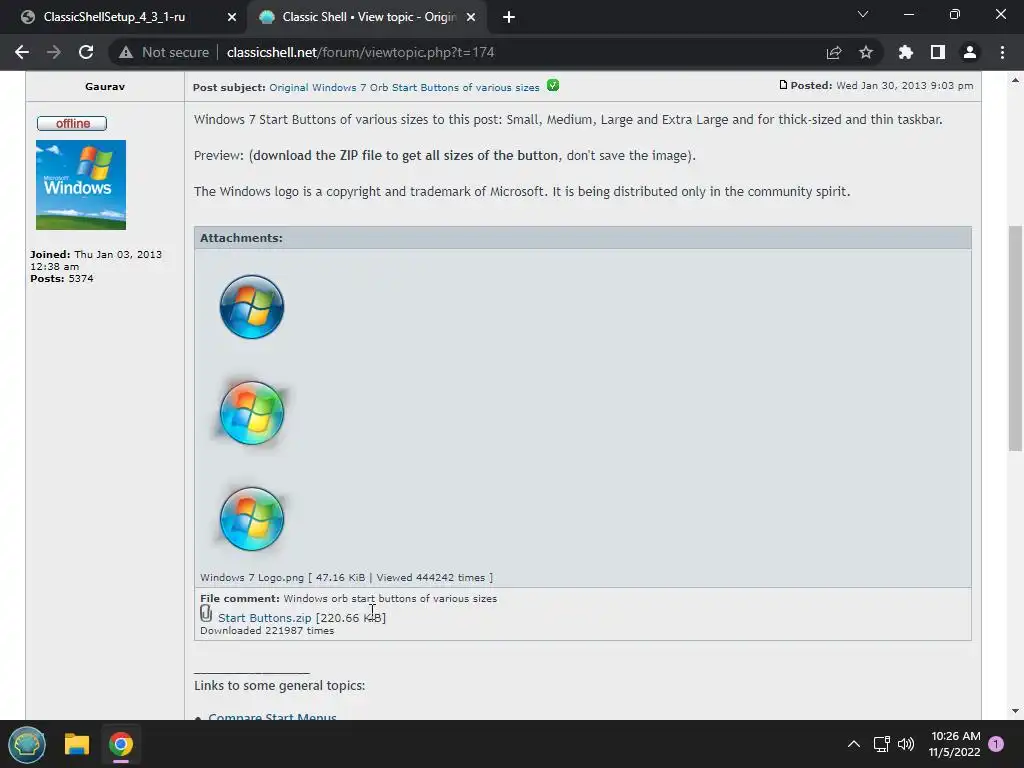Download the Start Buttons.zip file

click(264, 618)
